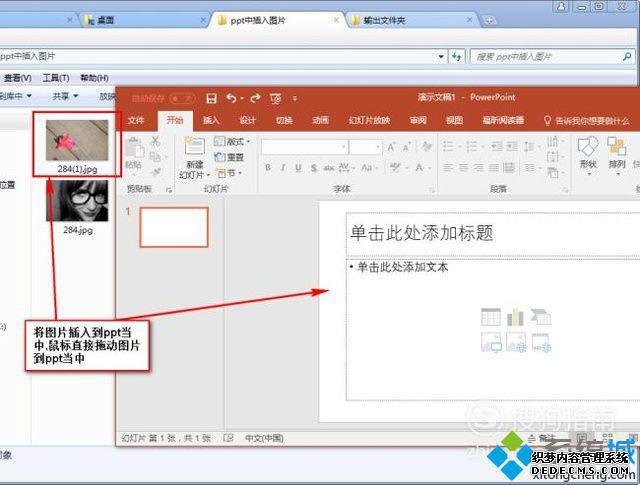Open Explorer Tools (工具) menu
Image resolution: width=640 pixels, height=485 pixels.
pos(56,78)
